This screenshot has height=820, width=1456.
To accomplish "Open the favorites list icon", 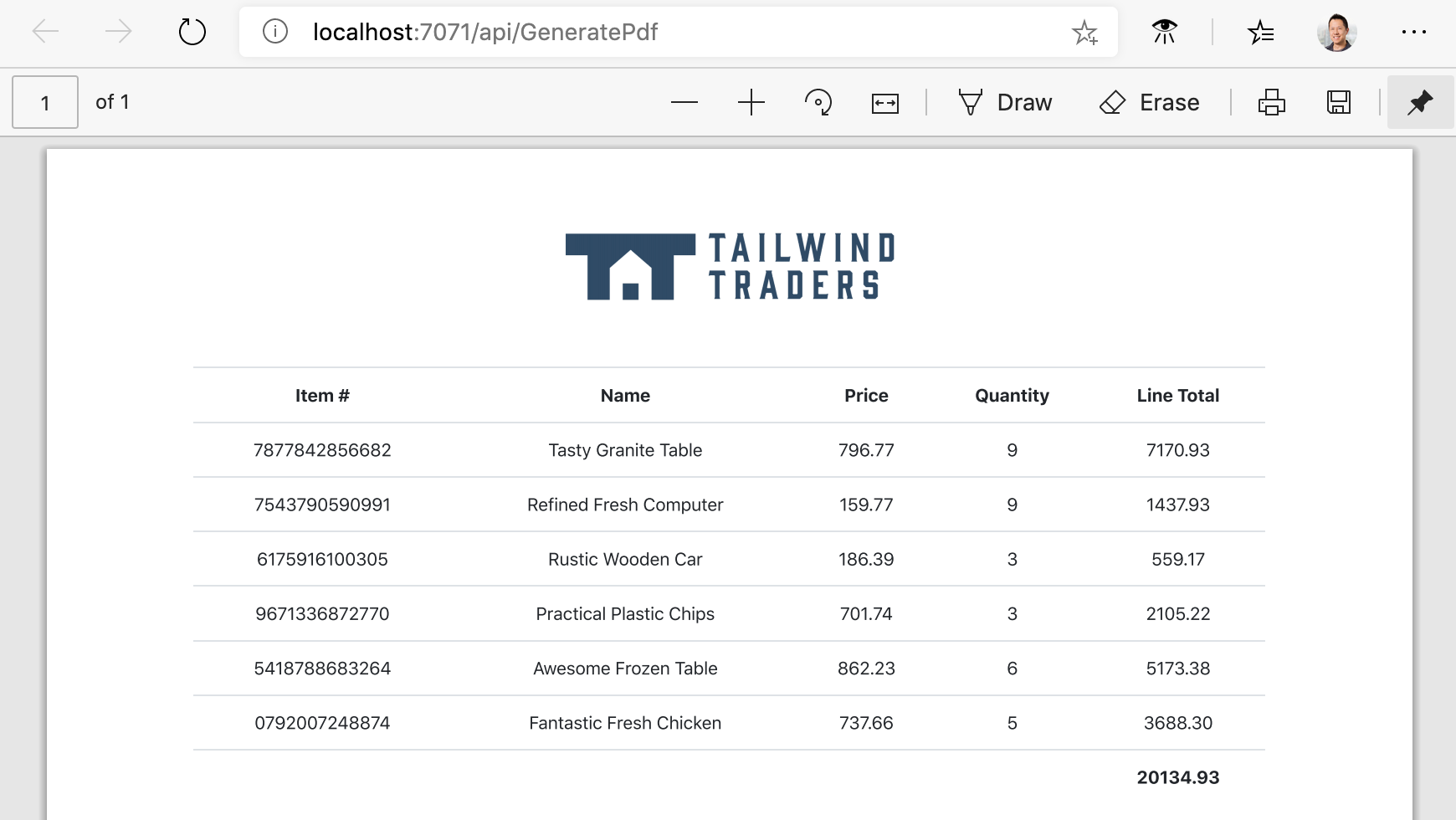I will pyautogui.click(x=1260, y=33).
